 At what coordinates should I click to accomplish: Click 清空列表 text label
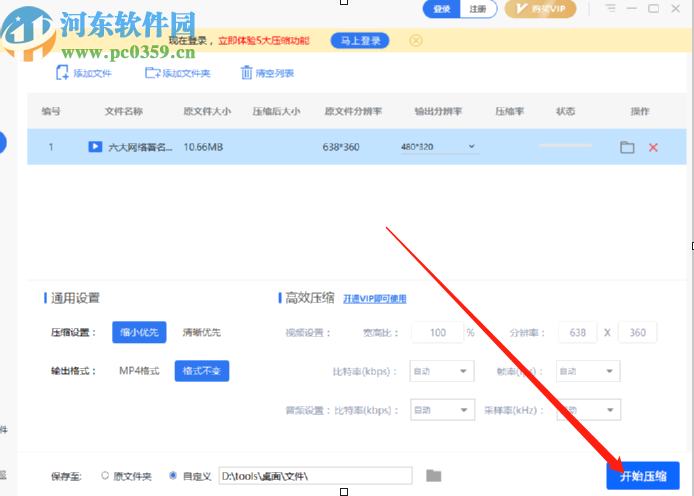(275, 73)
